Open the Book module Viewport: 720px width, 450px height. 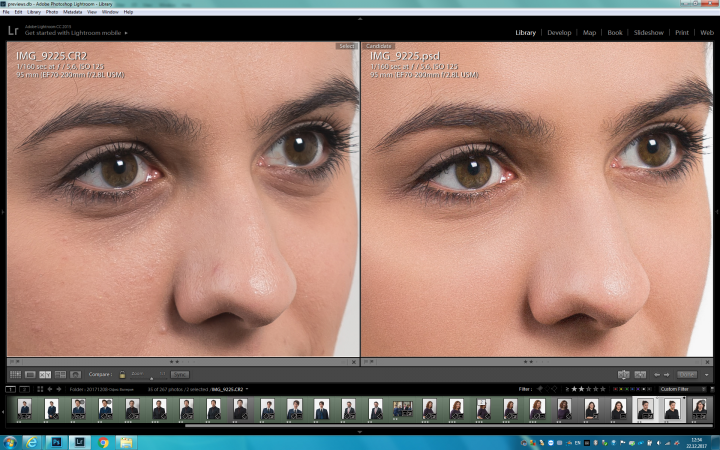coord(615,33)
